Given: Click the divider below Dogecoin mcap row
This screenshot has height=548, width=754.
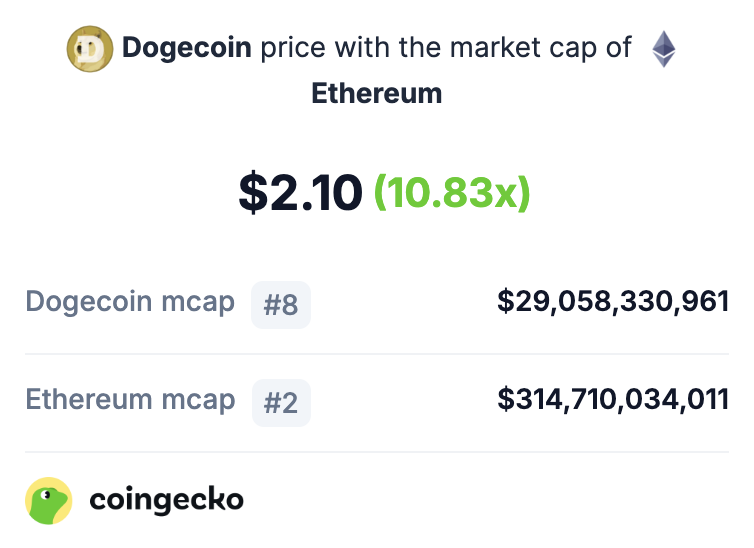Looking at the screenshot, I should (x=377, y=354).
